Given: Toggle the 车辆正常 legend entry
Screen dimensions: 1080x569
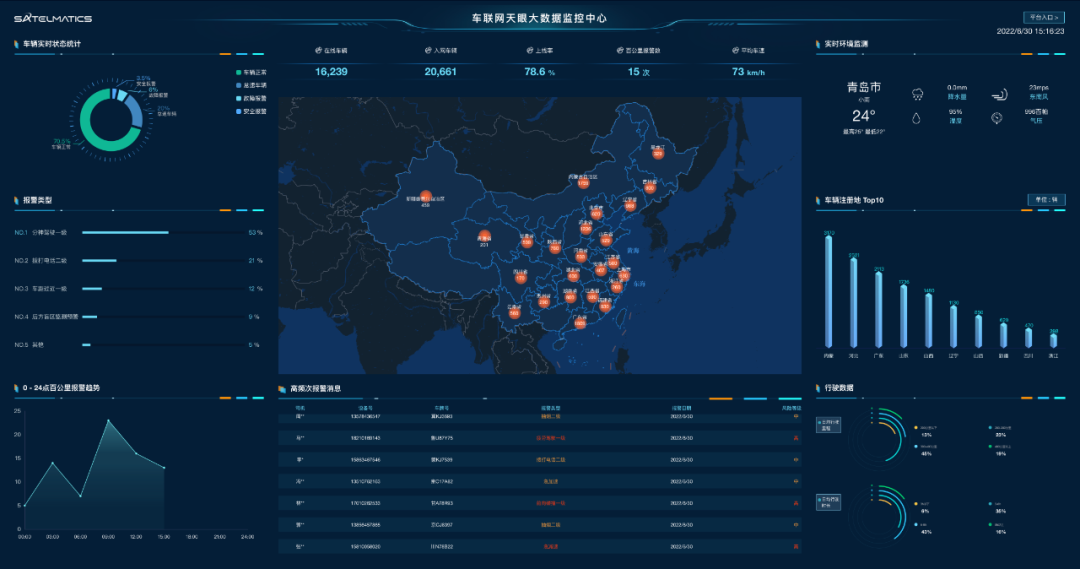Looking at the screenshot, I should click(251, 72).
